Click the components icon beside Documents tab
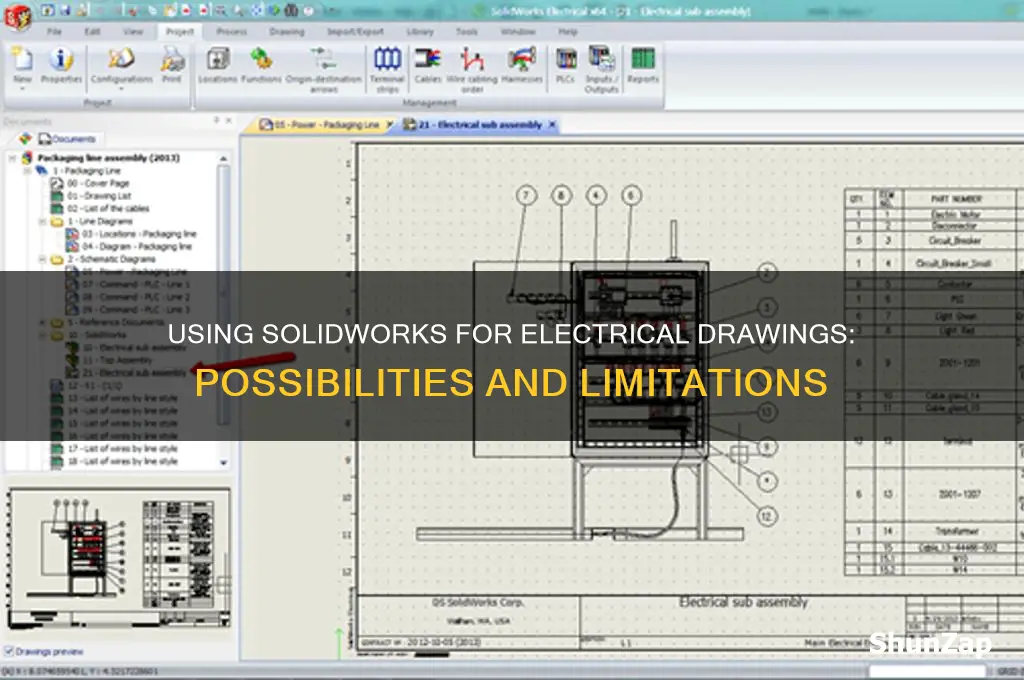 [x=25, y=138]
